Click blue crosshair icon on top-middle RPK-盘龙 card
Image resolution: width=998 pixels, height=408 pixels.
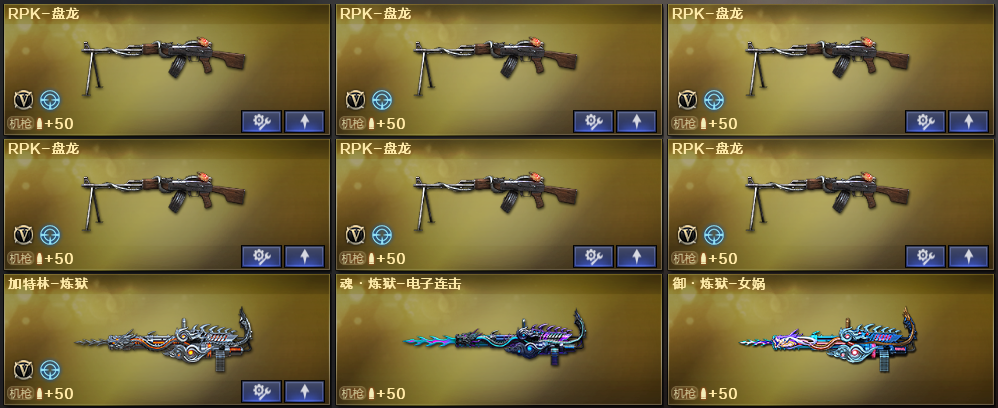click(382, 100)
